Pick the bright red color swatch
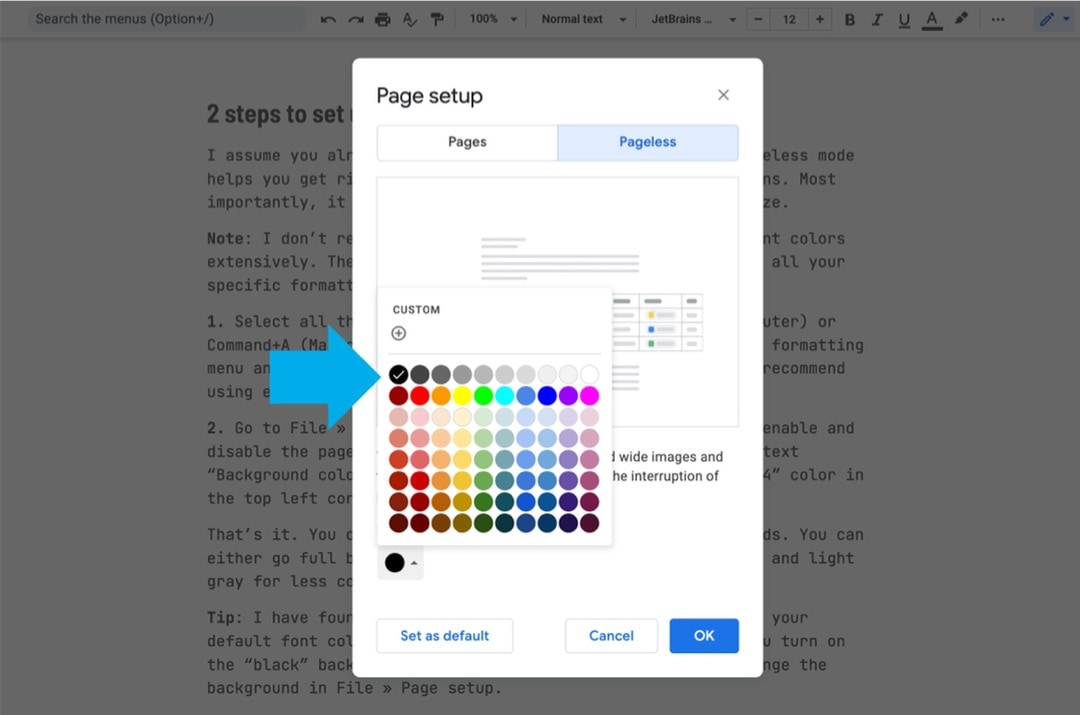 [x=419, y=394]
